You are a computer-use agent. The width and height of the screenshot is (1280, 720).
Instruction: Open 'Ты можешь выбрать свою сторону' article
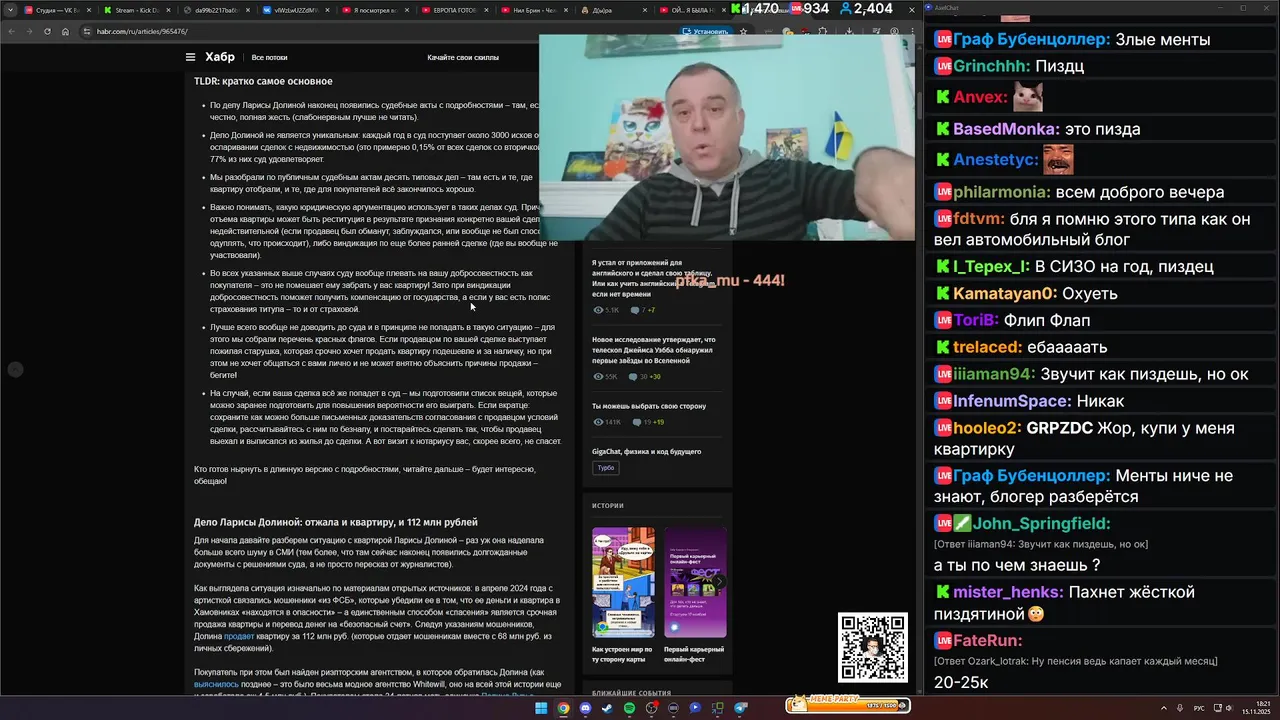[x=649, y=406]
